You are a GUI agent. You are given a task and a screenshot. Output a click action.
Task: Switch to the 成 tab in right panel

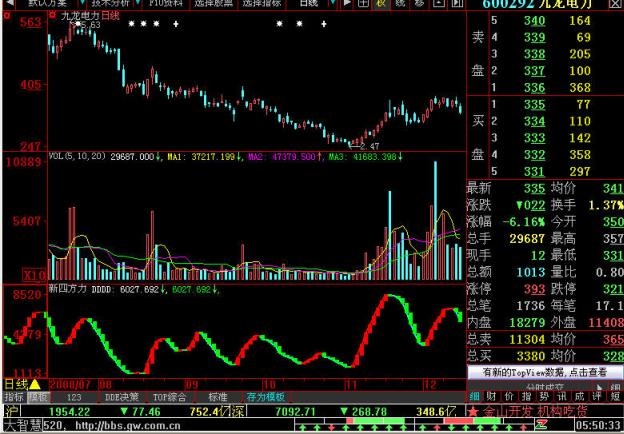coord(579,397)
